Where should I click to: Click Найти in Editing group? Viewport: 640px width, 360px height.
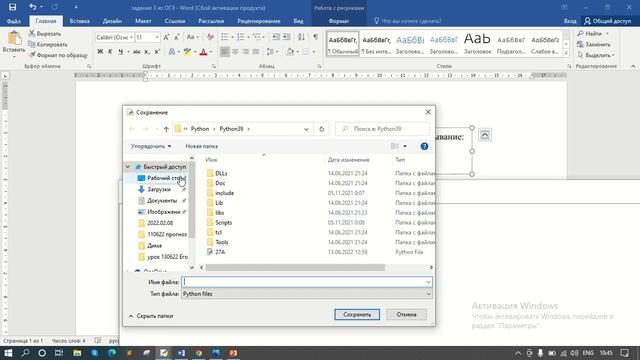coord(593,33)
